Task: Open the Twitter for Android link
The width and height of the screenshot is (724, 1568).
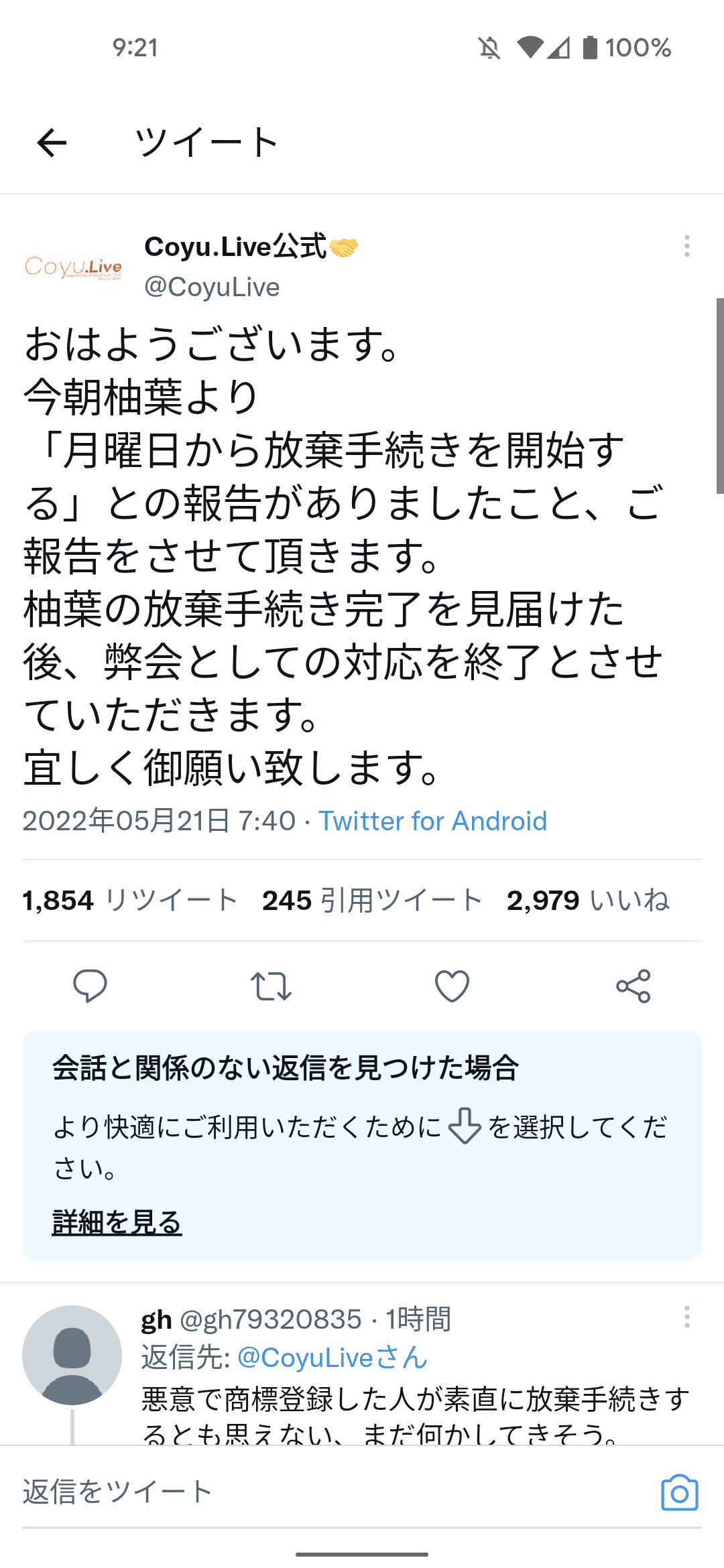Action: click(x=432, y=821)
